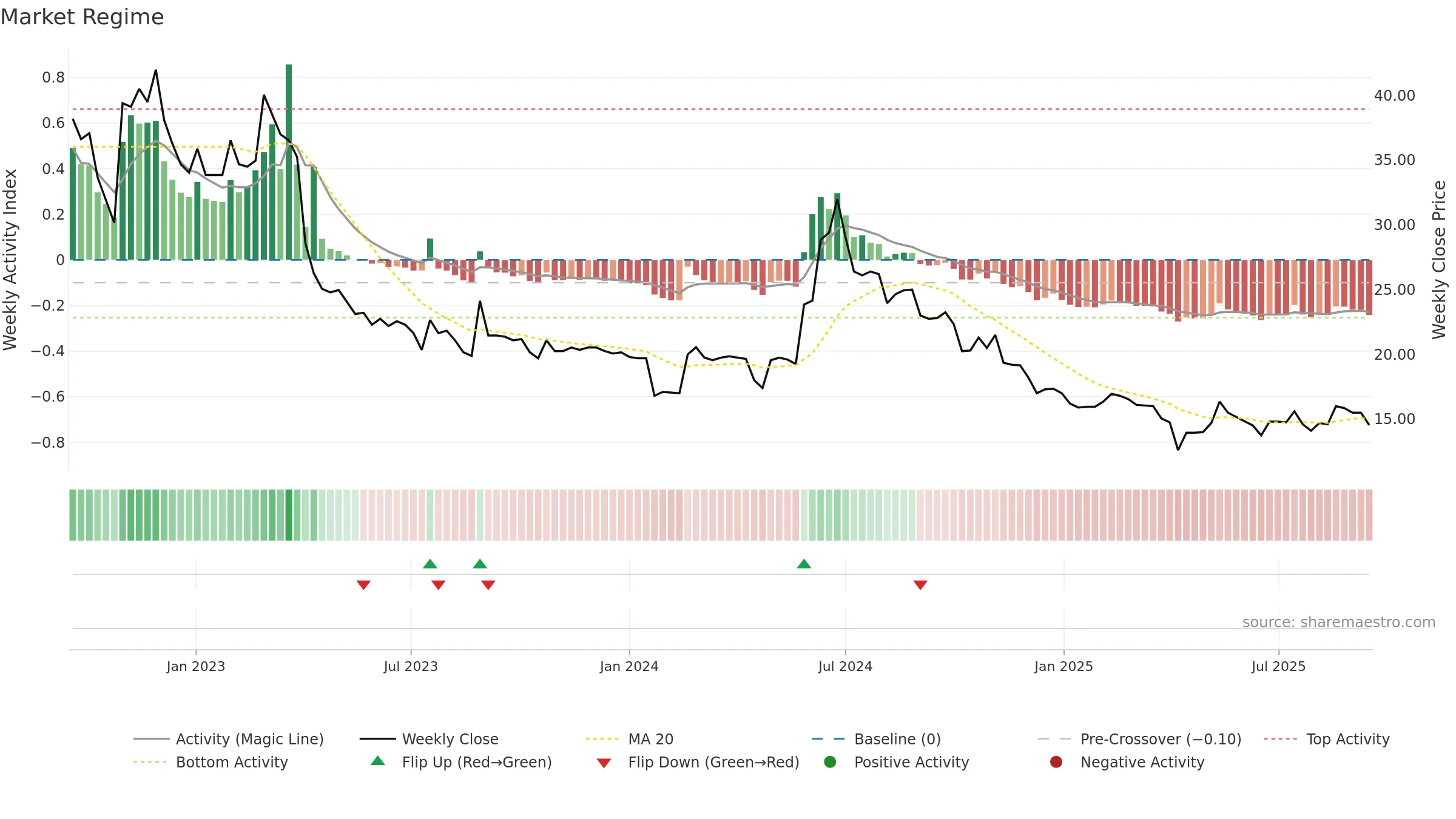This screenshot has height=819, width=1456.
Task: Click the Weekly Close legend label
Action: click(x=450, y=739)
